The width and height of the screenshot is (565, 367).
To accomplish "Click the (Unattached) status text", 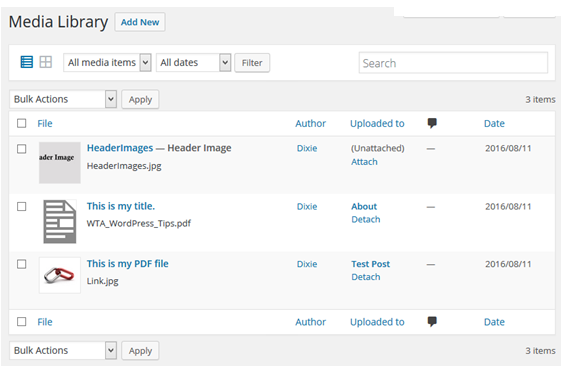I will [378, 148].
